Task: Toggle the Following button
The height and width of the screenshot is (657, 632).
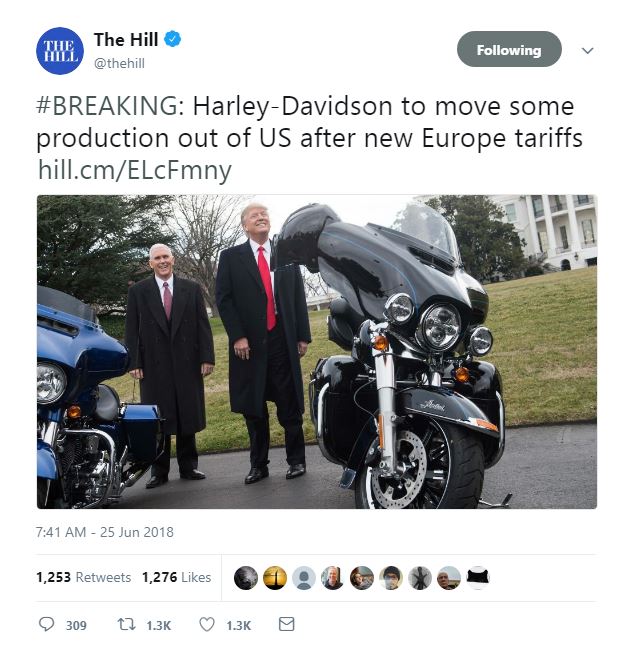Action: click(x=509, y=49)
